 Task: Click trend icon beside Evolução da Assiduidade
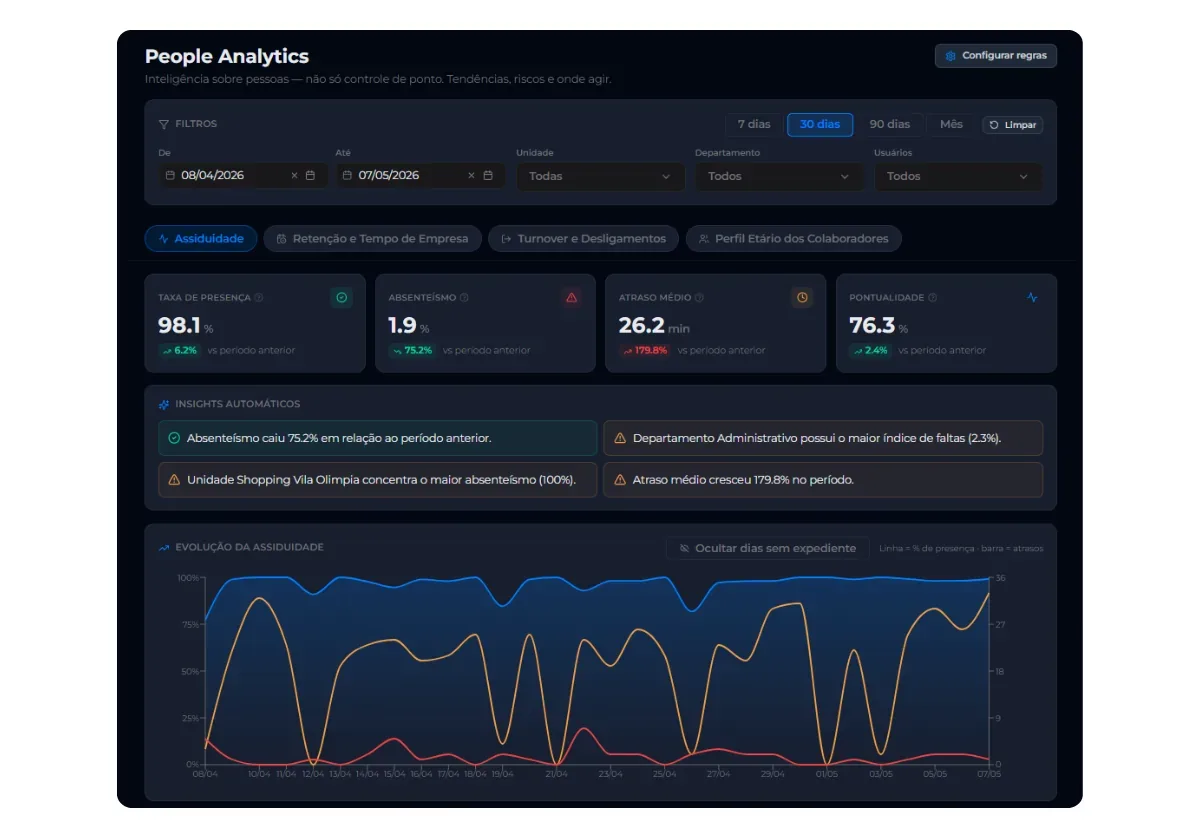click(164, 547)
